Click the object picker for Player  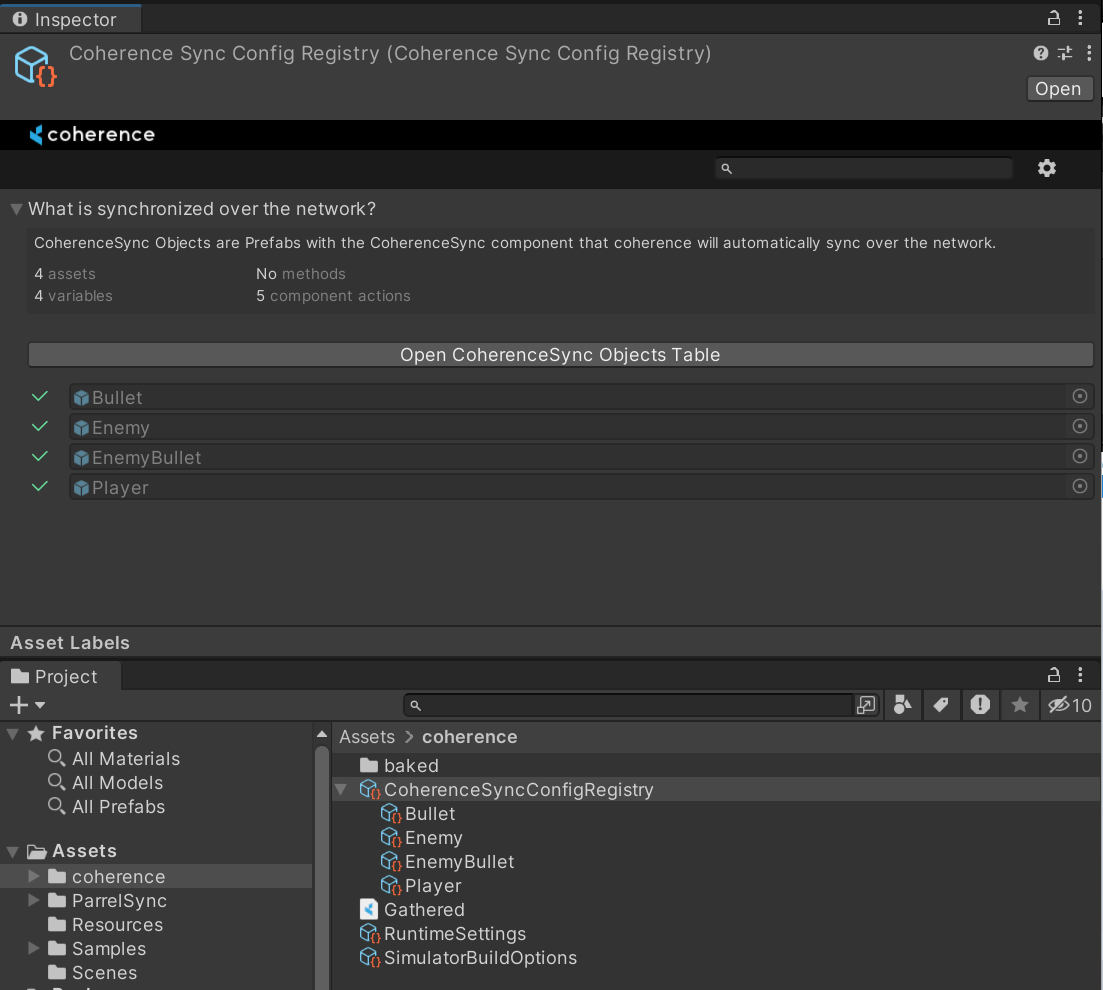(1079, 487)
